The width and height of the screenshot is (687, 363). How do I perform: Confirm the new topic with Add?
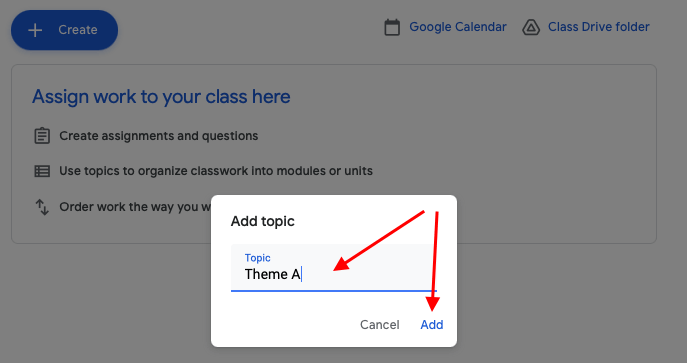(432, 324)
